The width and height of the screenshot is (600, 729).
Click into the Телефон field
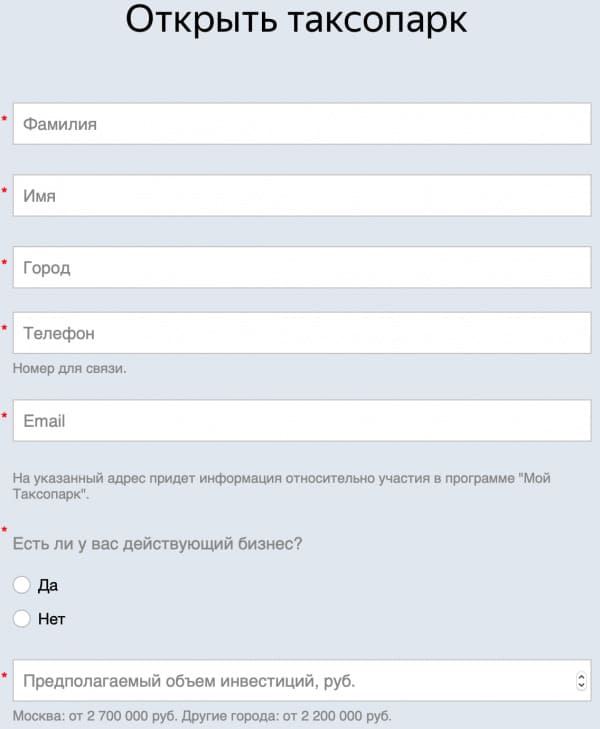pyautogui.click(x=302, y=333)
